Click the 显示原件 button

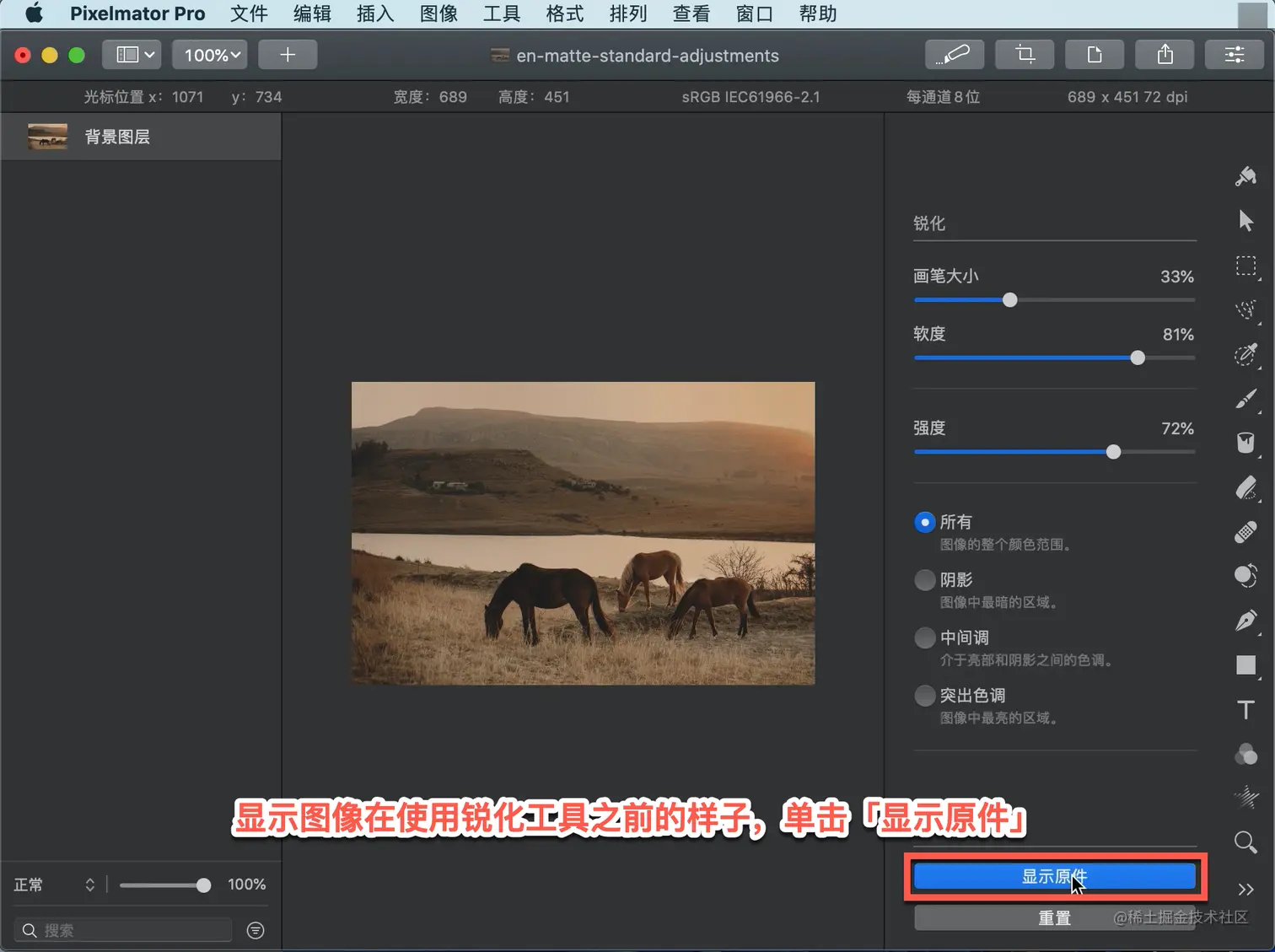pos(1054,877)
